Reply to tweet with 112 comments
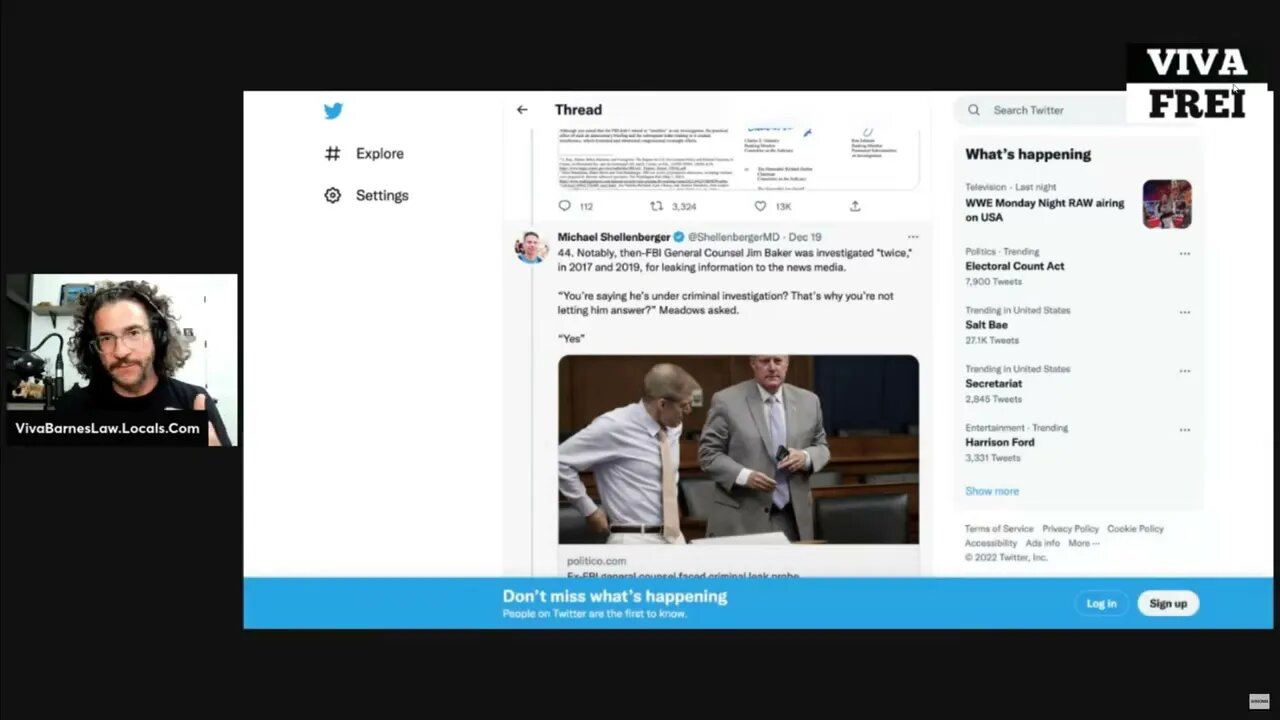 (564, 206)
